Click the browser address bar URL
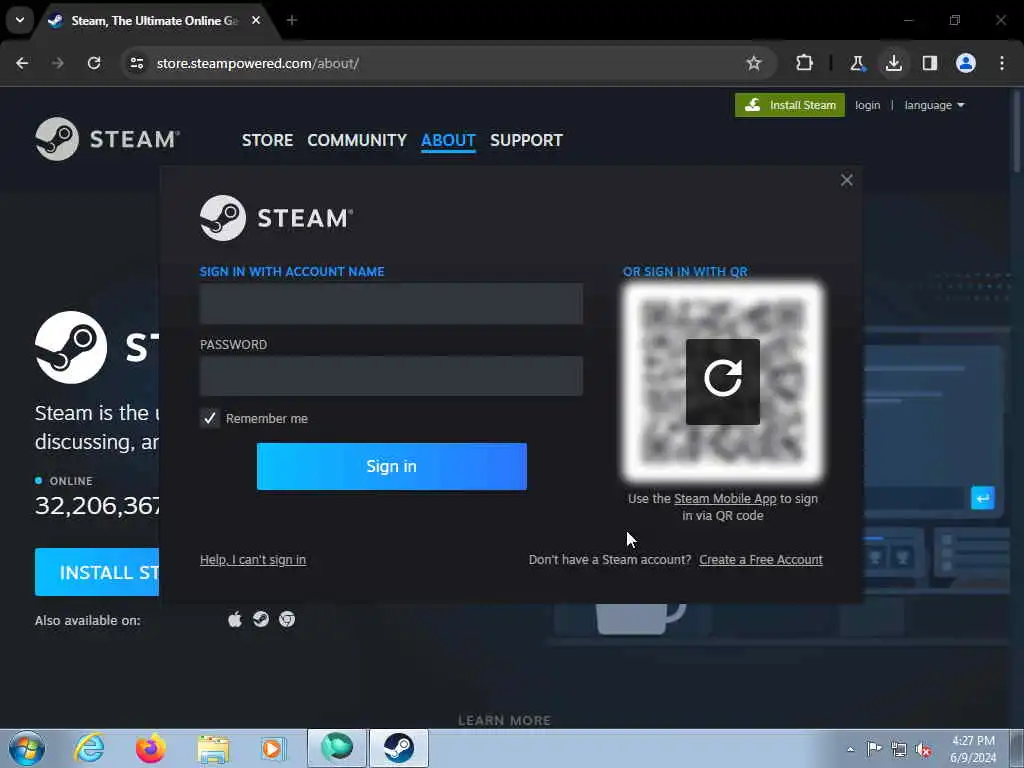Viewport: 1024px width, 768px height. tap(257, 63)
